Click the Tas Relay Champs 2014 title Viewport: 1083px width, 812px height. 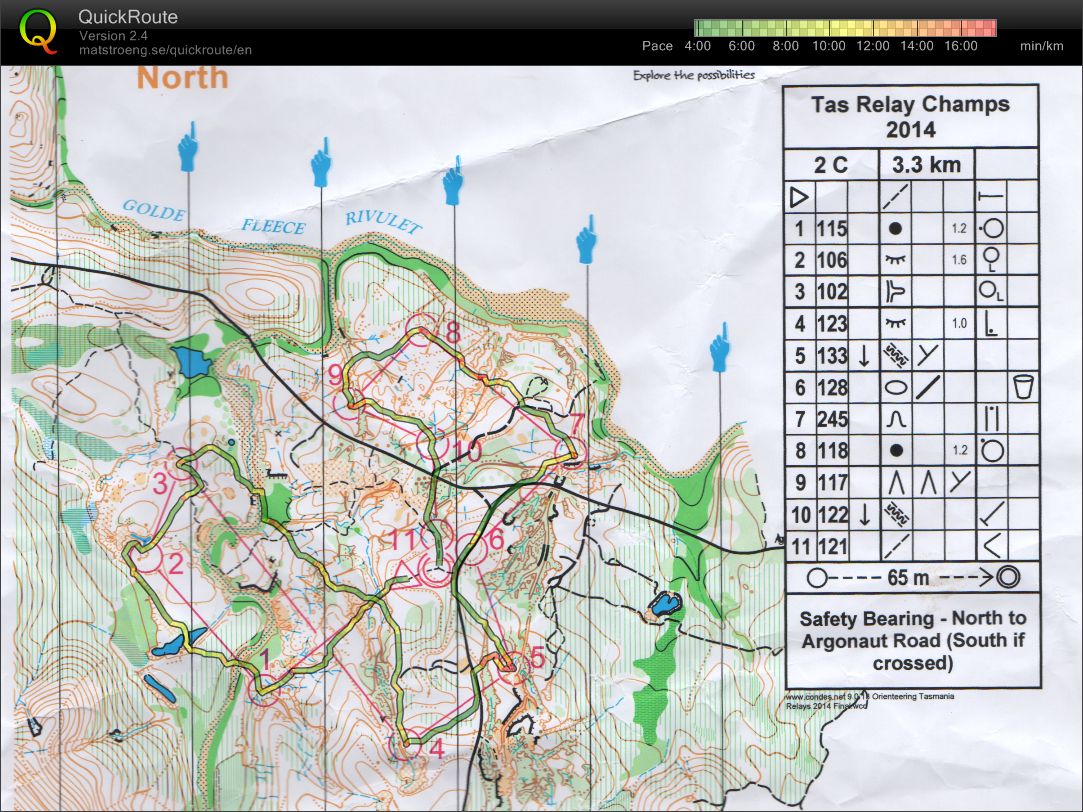click(x=910, y=116)
